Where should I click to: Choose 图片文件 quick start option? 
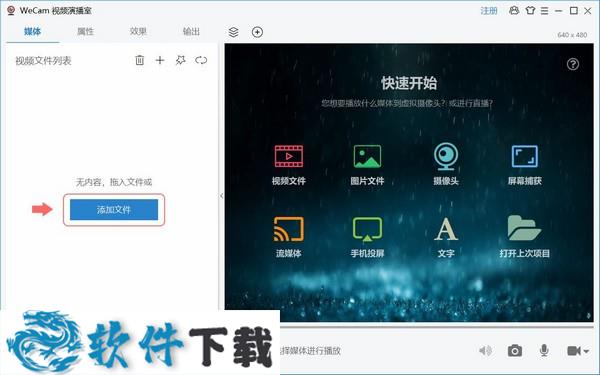point(367,165)
